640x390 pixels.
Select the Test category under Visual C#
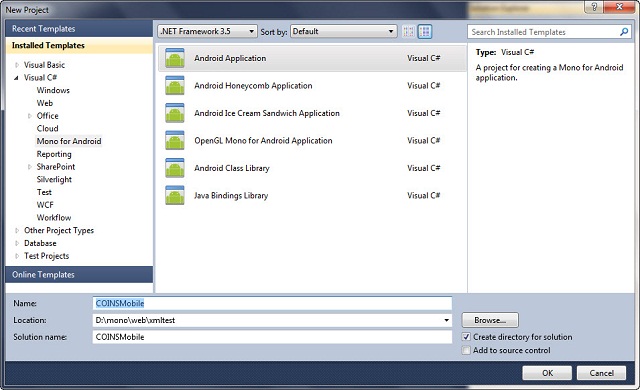(44, 192)
